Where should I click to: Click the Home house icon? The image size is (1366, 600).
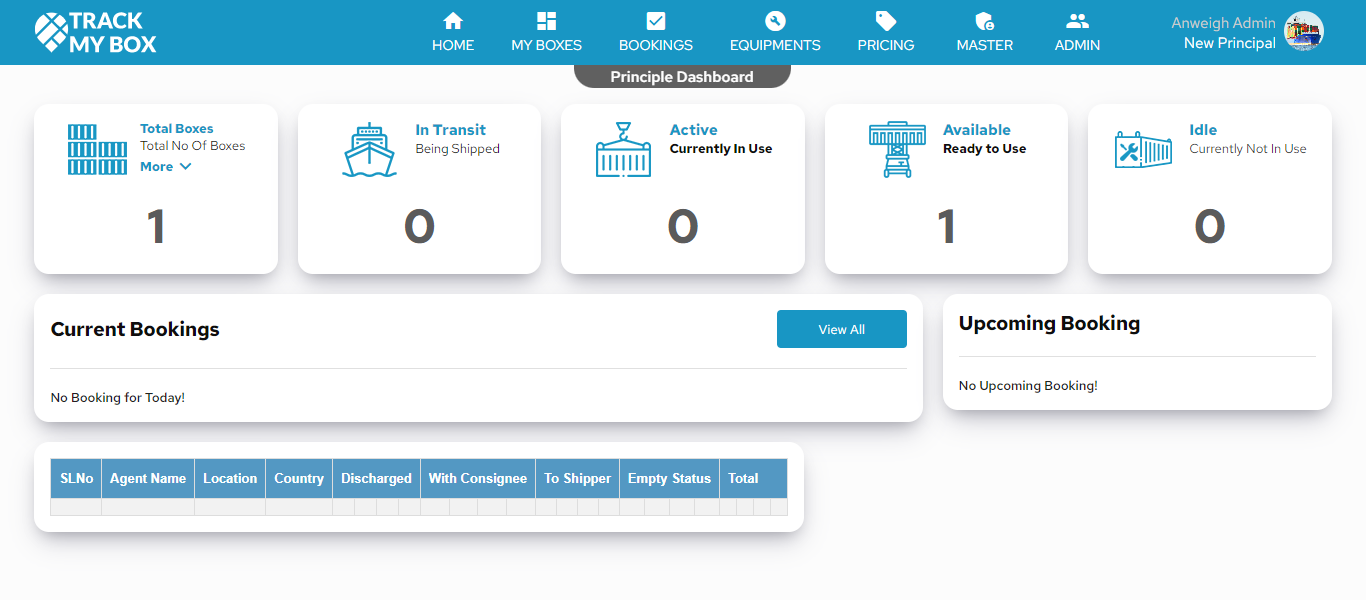pyautogui.click(x=453, y=21)
